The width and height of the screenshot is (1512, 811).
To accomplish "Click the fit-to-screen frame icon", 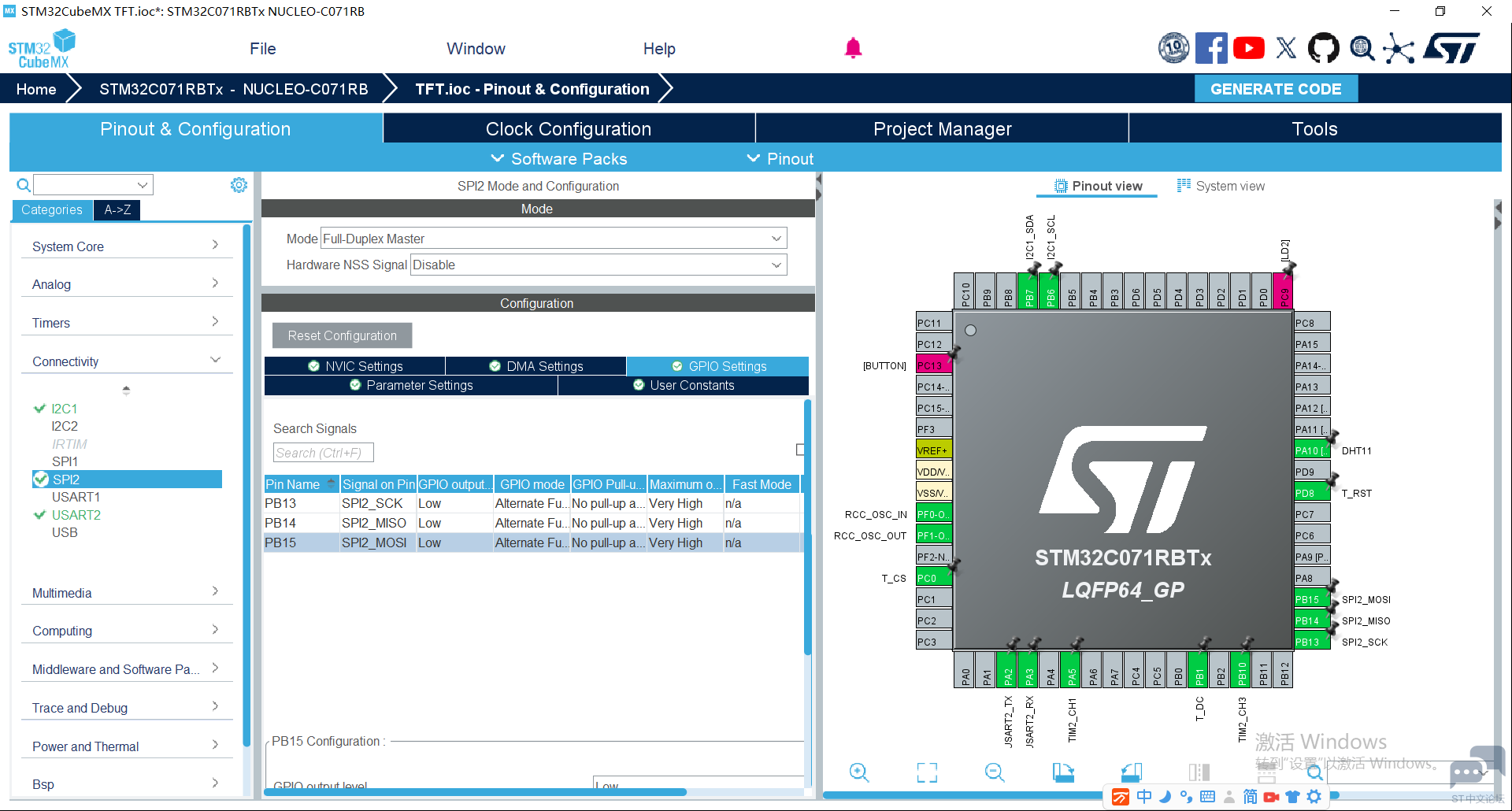I will tap(927, 772).
